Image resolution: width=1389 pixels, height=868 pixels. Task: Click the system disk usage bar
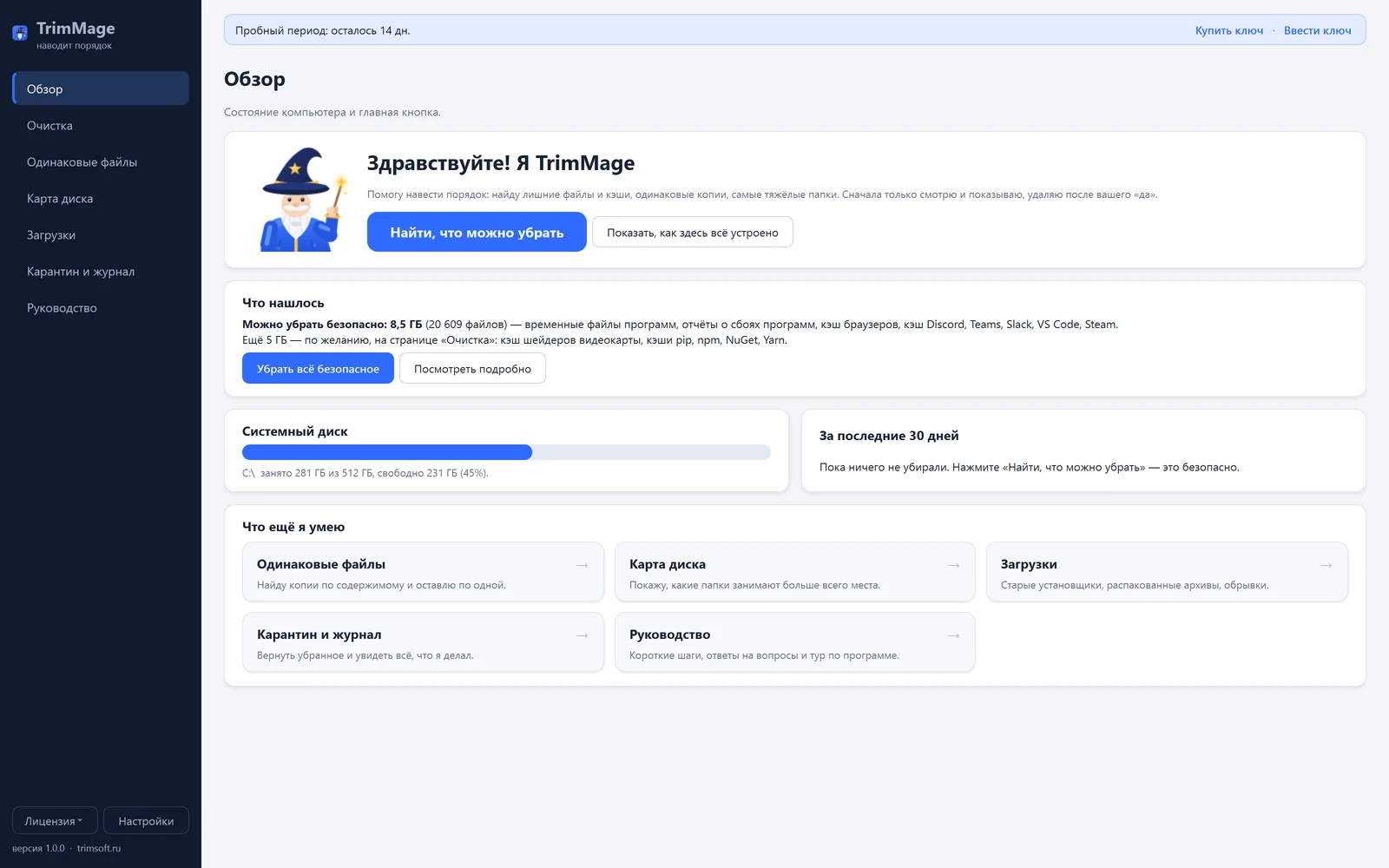pyautogui.click(x=506, y=452)
